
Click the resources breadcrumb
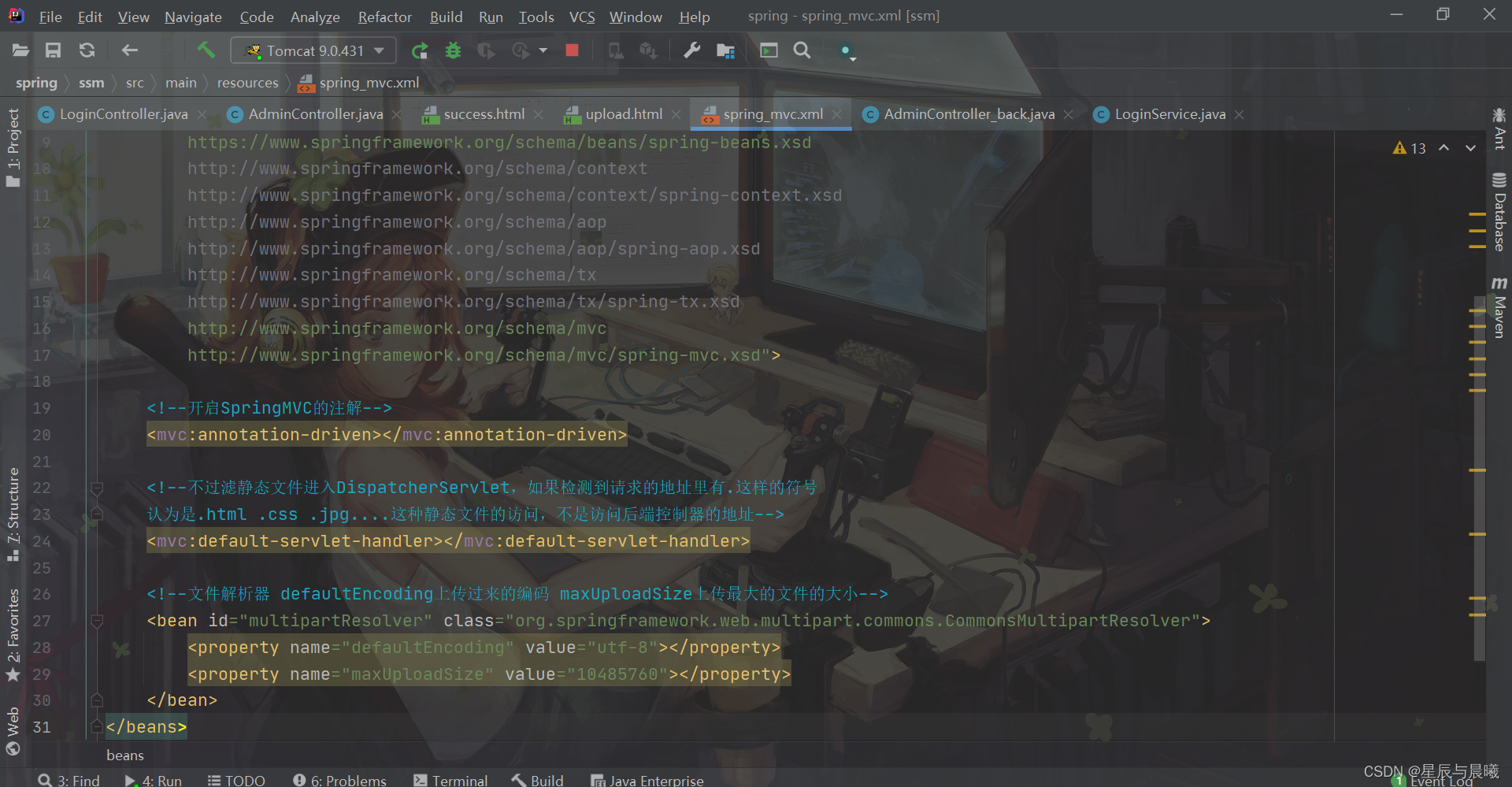(x=247, y=83)
